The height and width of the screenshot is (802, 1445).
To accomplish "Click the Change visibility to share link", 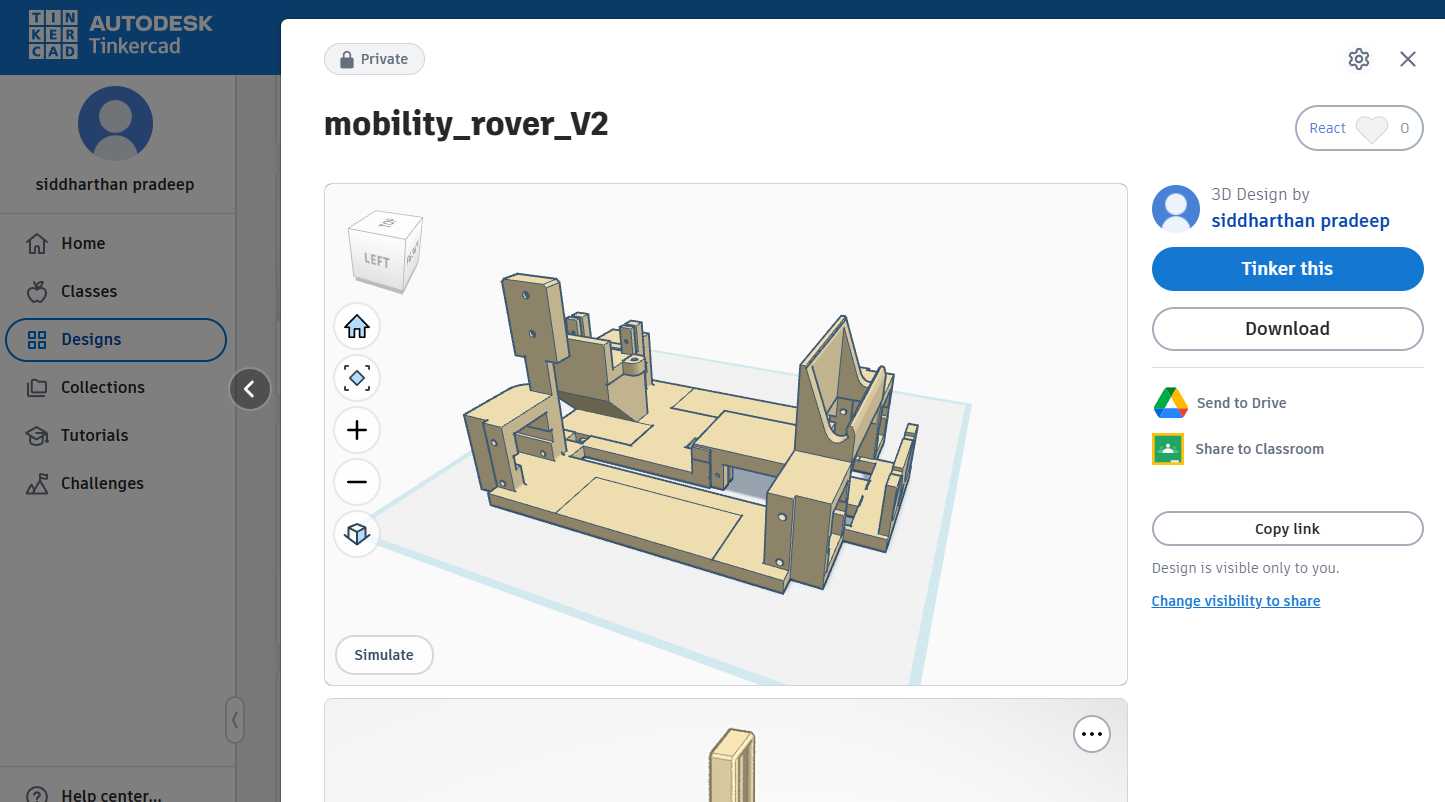I will pos(1236,601).
